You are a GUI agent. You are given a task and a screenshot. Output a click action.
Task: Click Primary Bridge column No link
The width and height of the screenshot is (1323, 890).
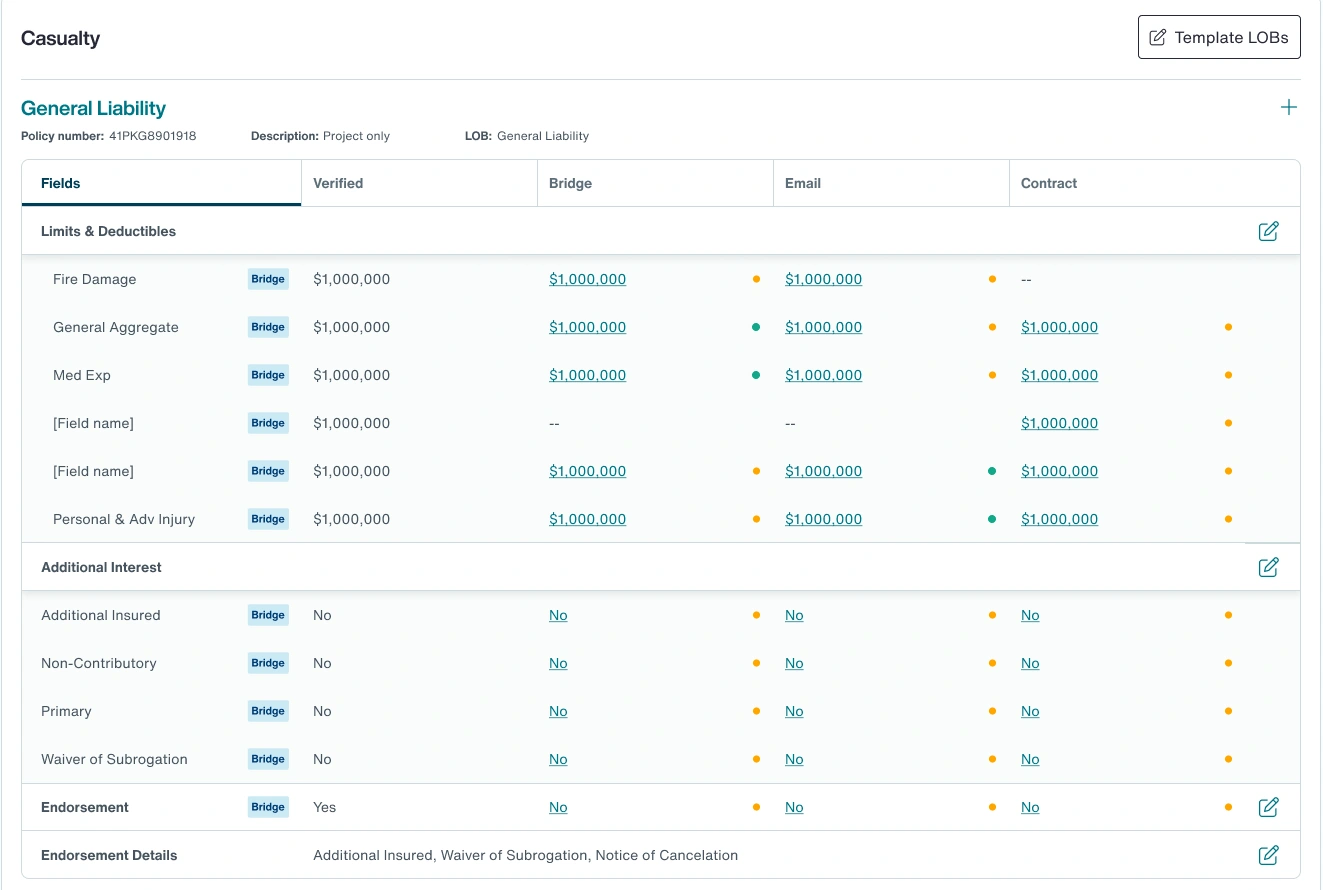point(558,711)
